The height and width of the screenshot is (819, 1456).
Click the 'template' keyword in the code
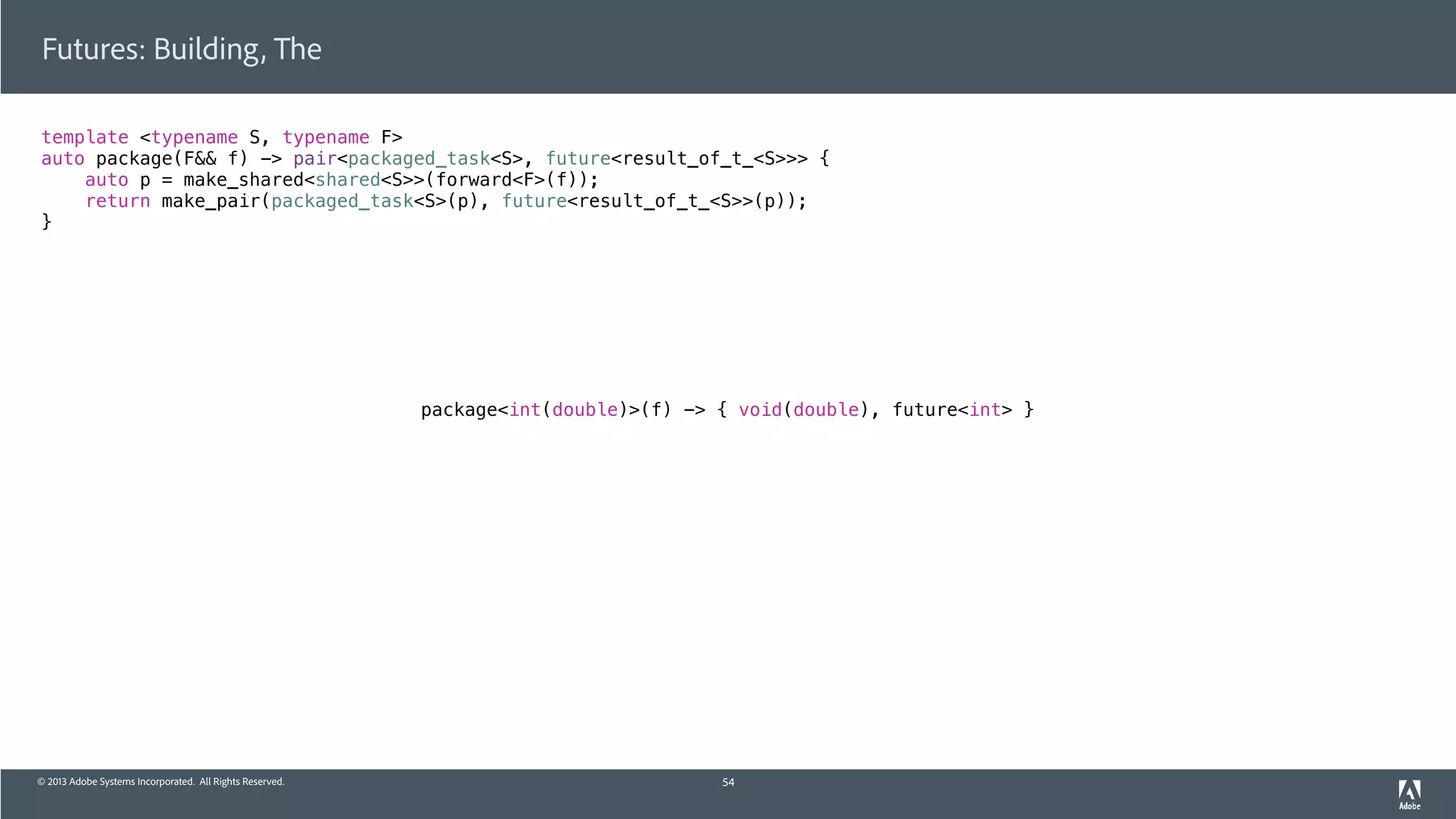(x=85, y=137)
